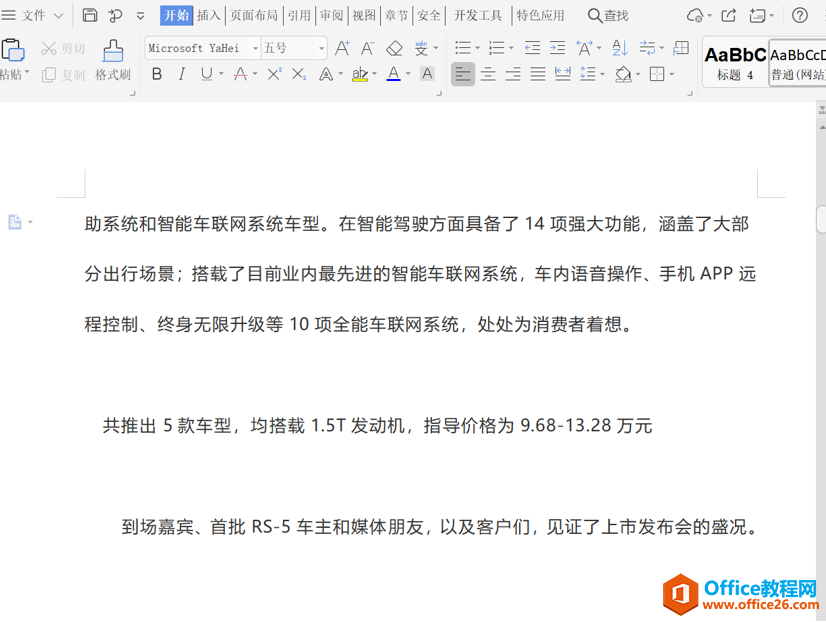
Task: Expand highlight color dropdown arrow
Action: (374, 74)
